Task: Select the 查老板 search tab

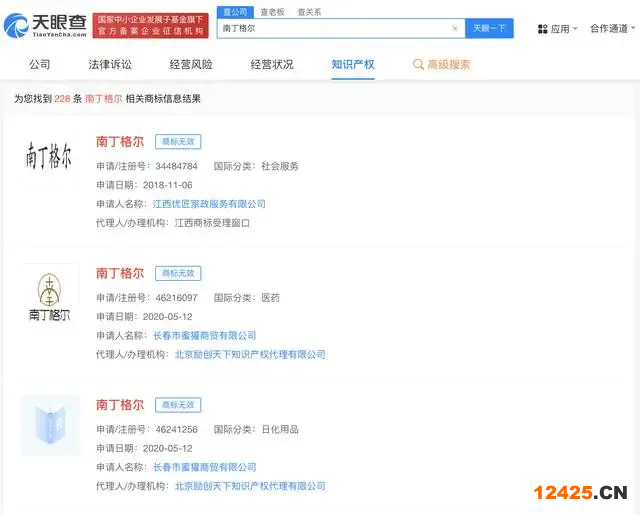Action: click(x=272, y=12)
